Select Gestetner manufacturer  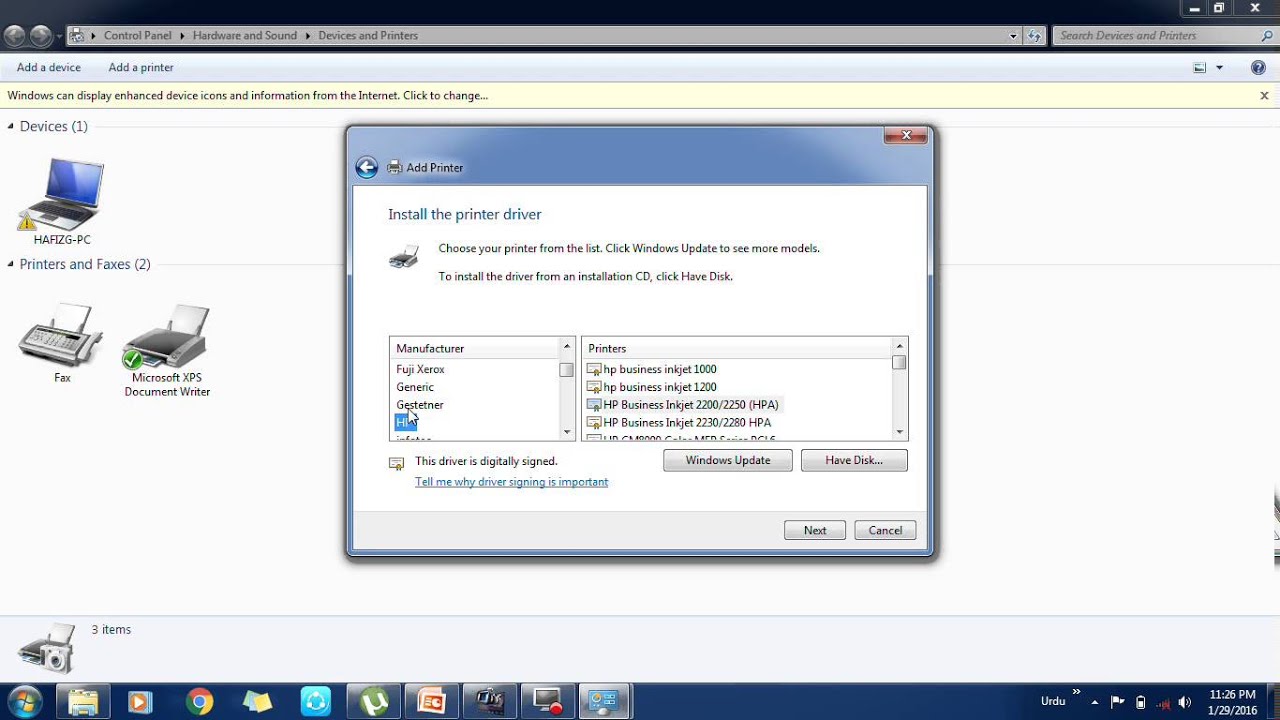click(420, 405)
